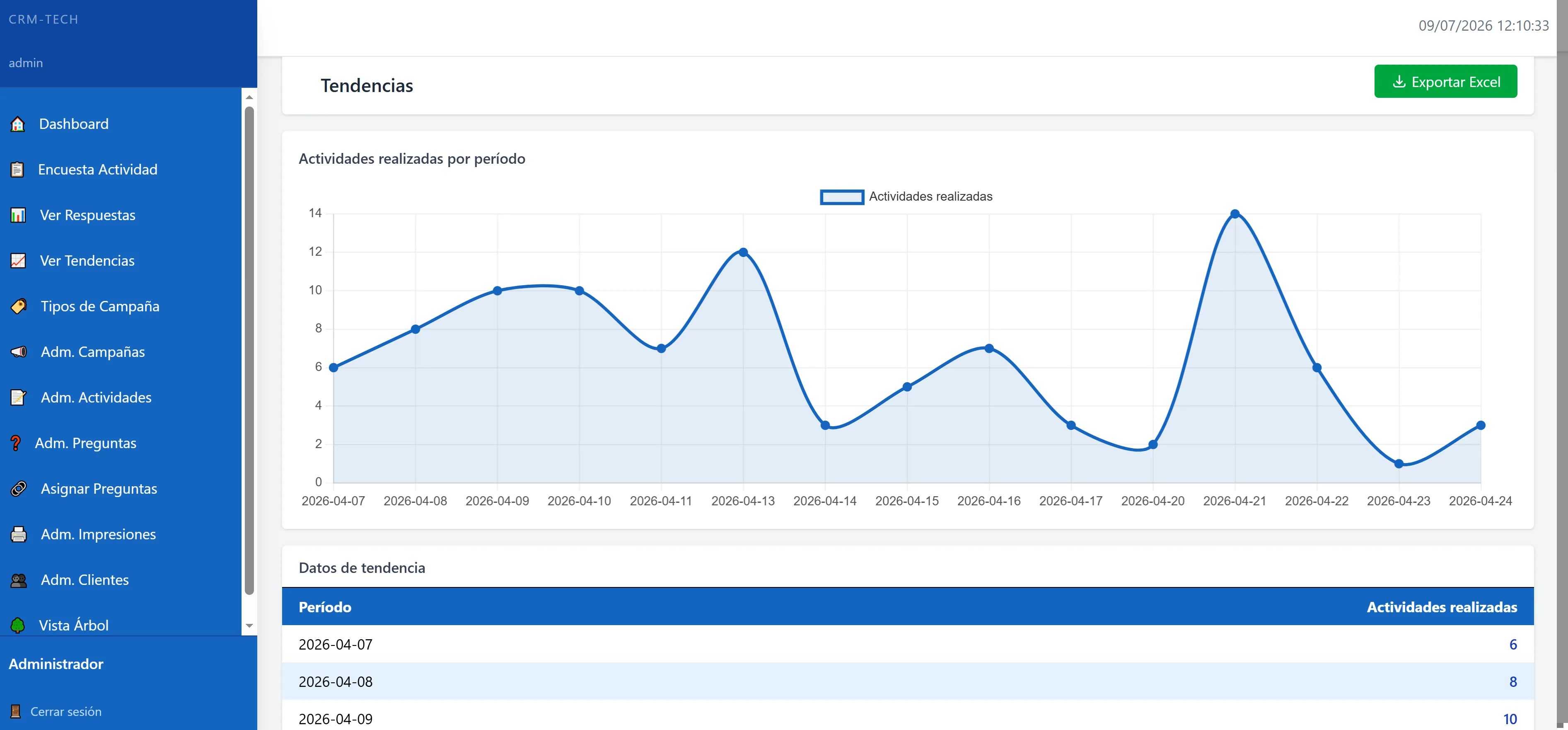This screenshot has height=730, width=1568.
Task: Open the Tipos de Campaña tag icon
Action: (x=19, y=306)
